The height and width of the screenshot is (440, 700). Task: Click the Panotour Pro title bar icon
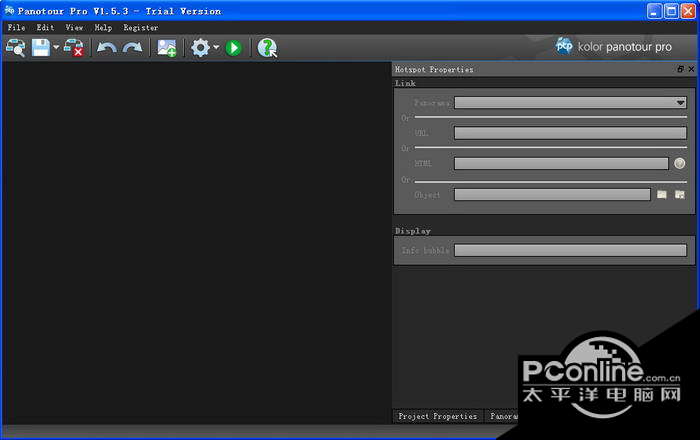[9, 10]
